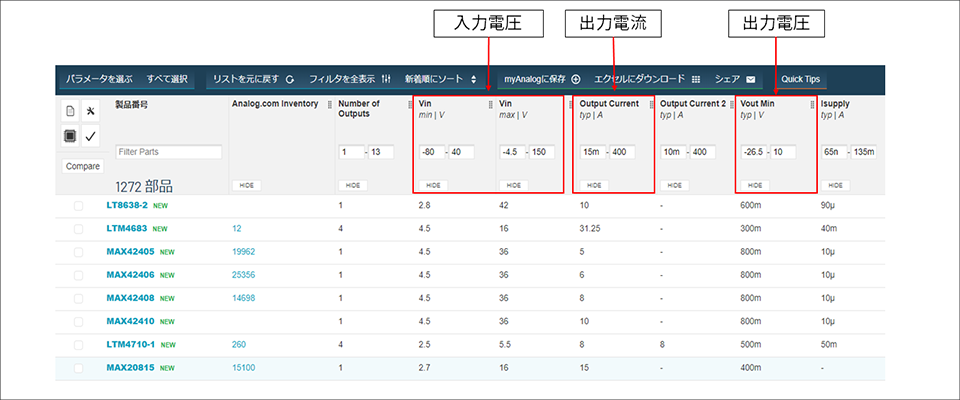Click the Output Current 2 10m field

coord(673,152)
